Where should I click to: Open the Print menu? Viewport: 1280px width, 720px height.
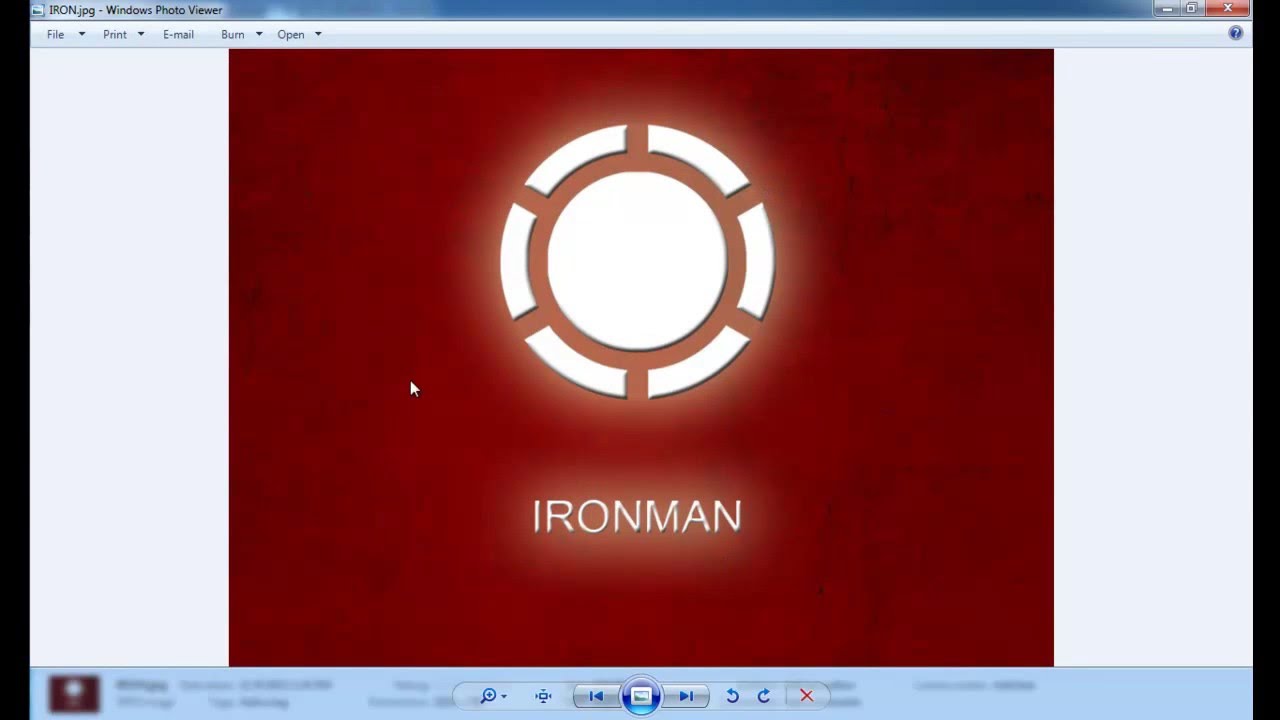pos(115,34)
